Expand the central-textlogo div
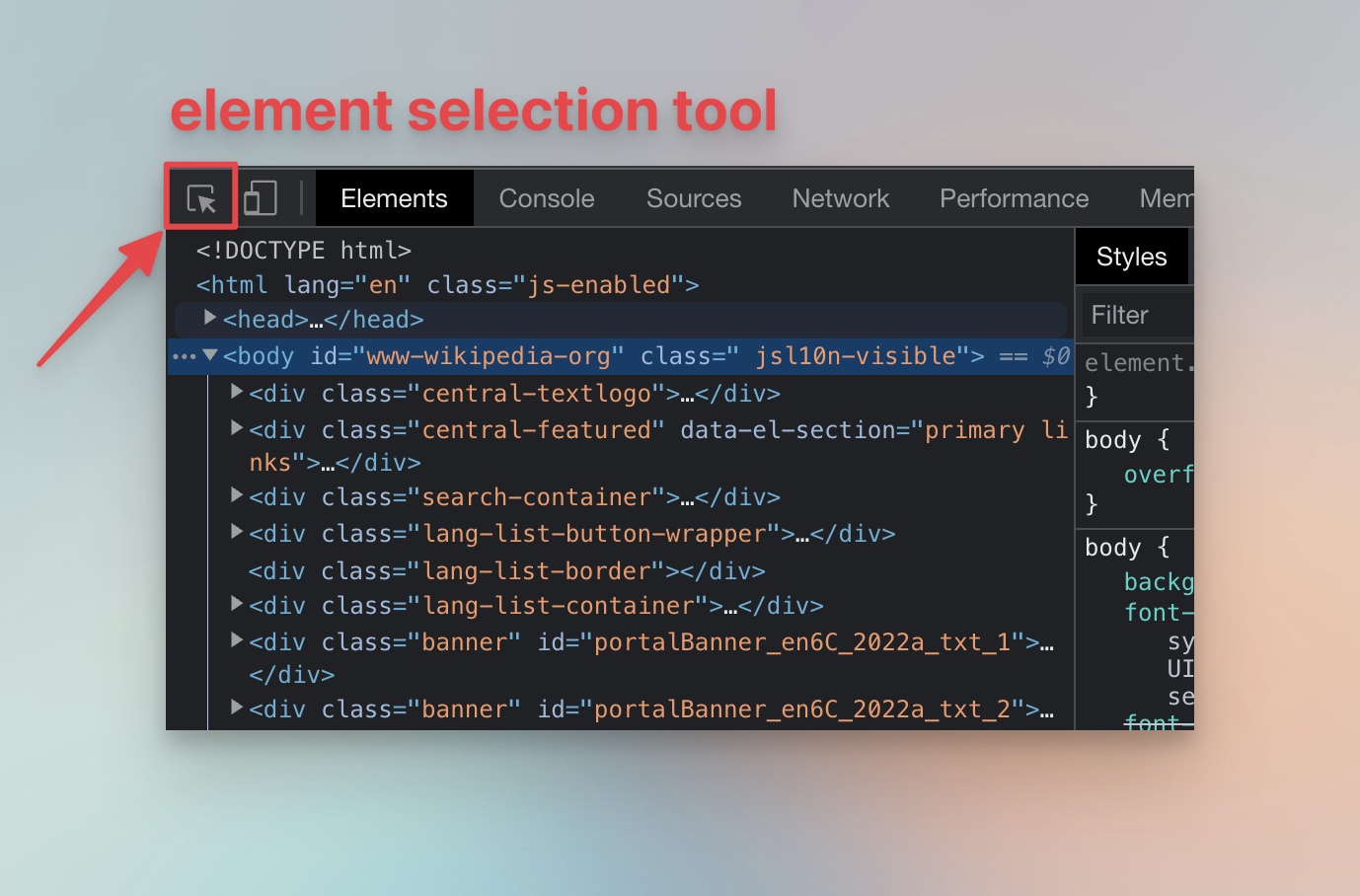Viewport: 1360px width, 896px height. pos(237,391)
